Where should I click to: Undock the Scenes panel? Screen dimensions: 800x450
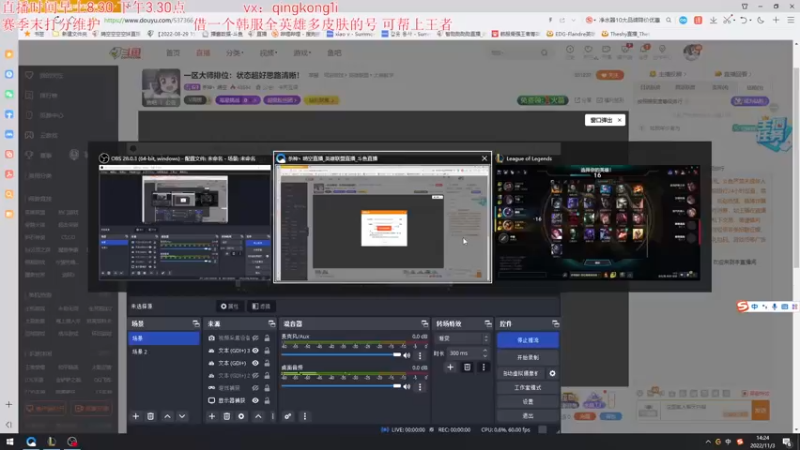point(196,323)
